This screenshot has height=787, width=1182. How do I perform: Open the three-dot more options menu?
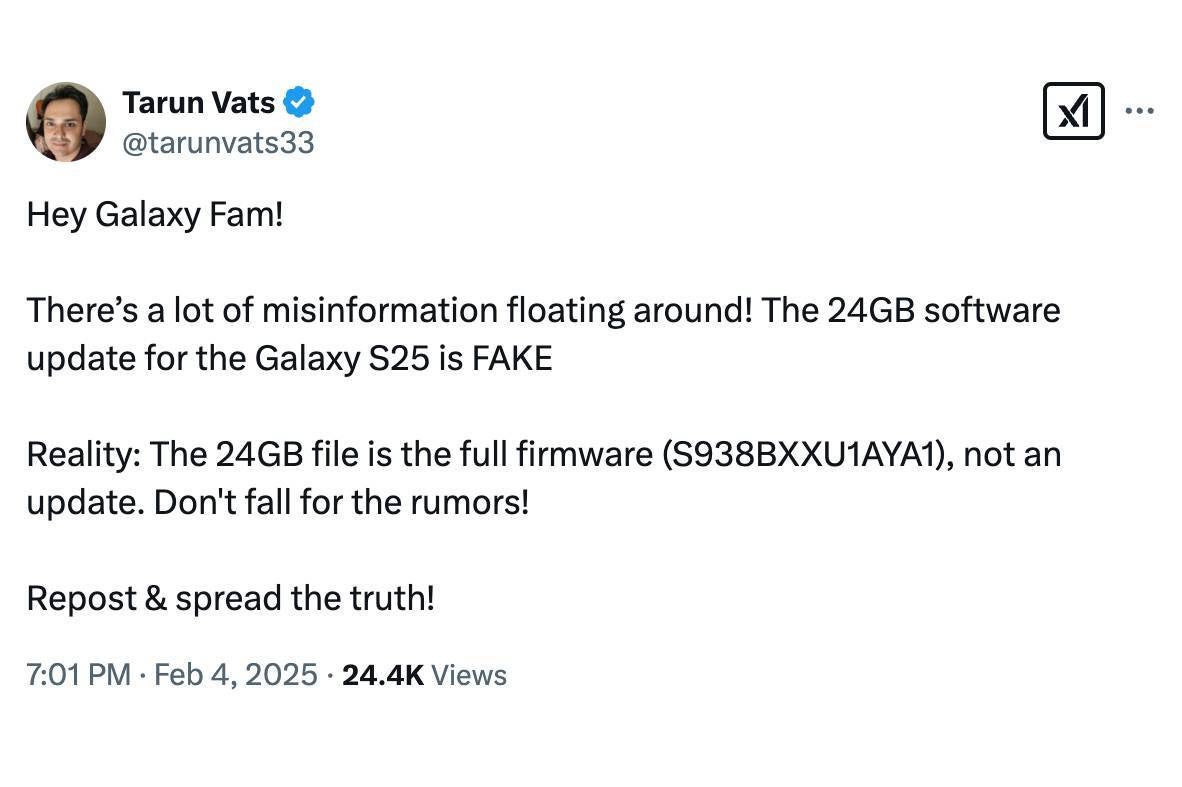coord(1139,111)
